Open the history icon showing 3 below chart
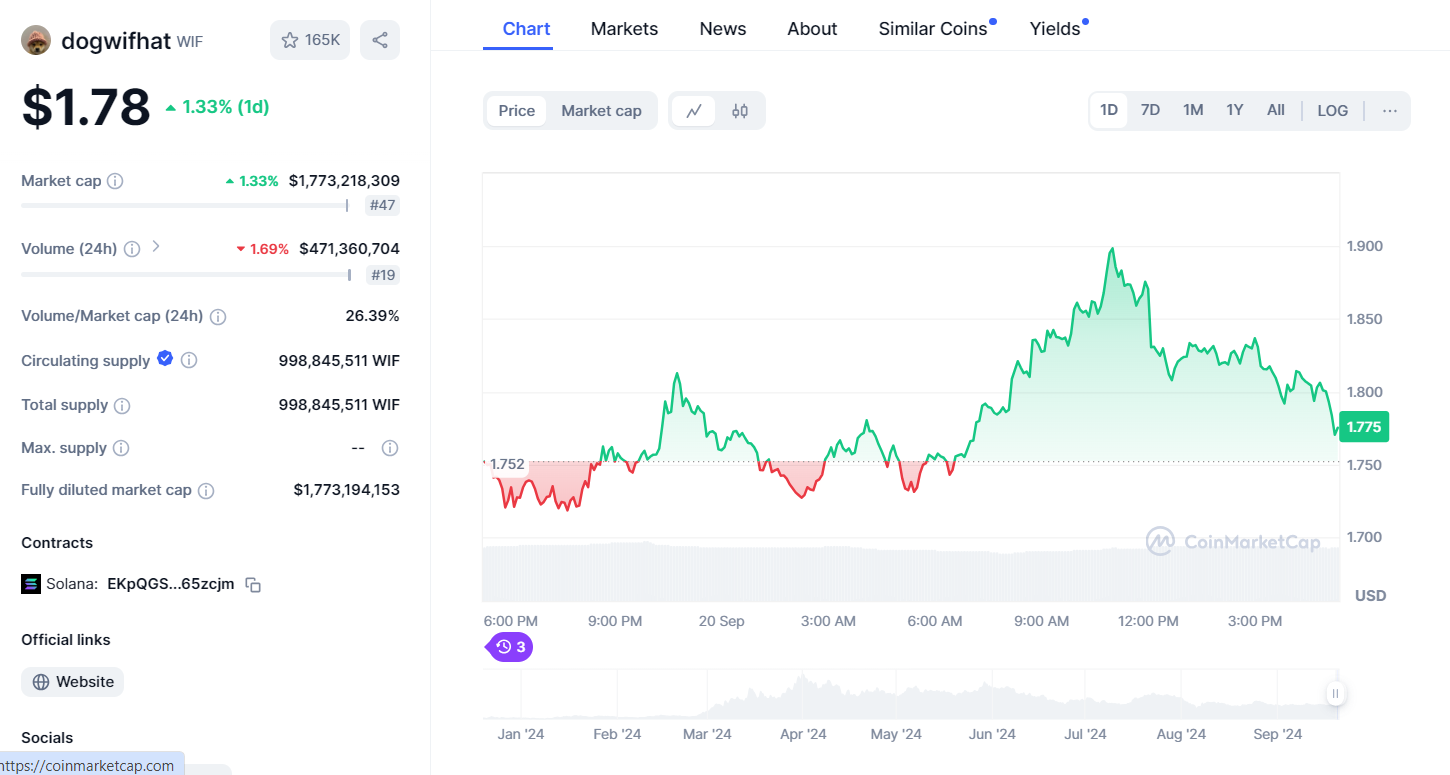Screen dimensions: 1450x775 tap(509, 647)
